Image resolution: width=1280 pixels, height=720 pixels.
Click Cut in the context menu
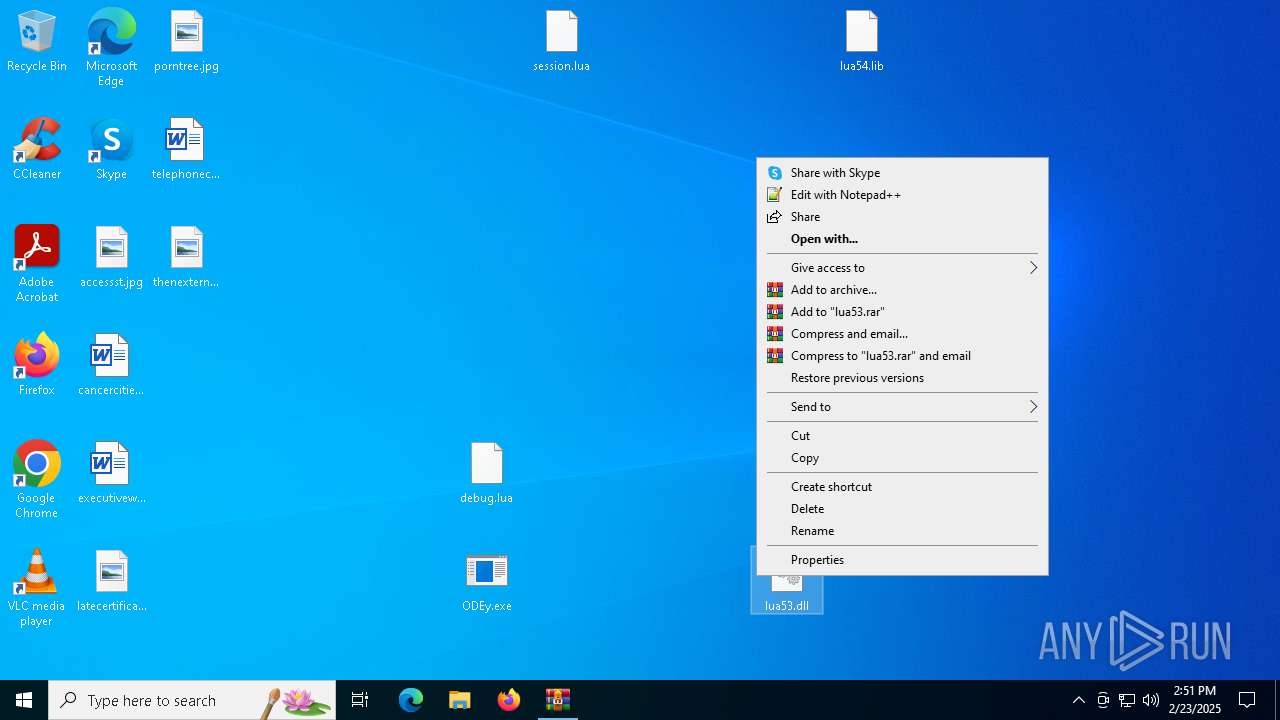click(x=902, y=436)
